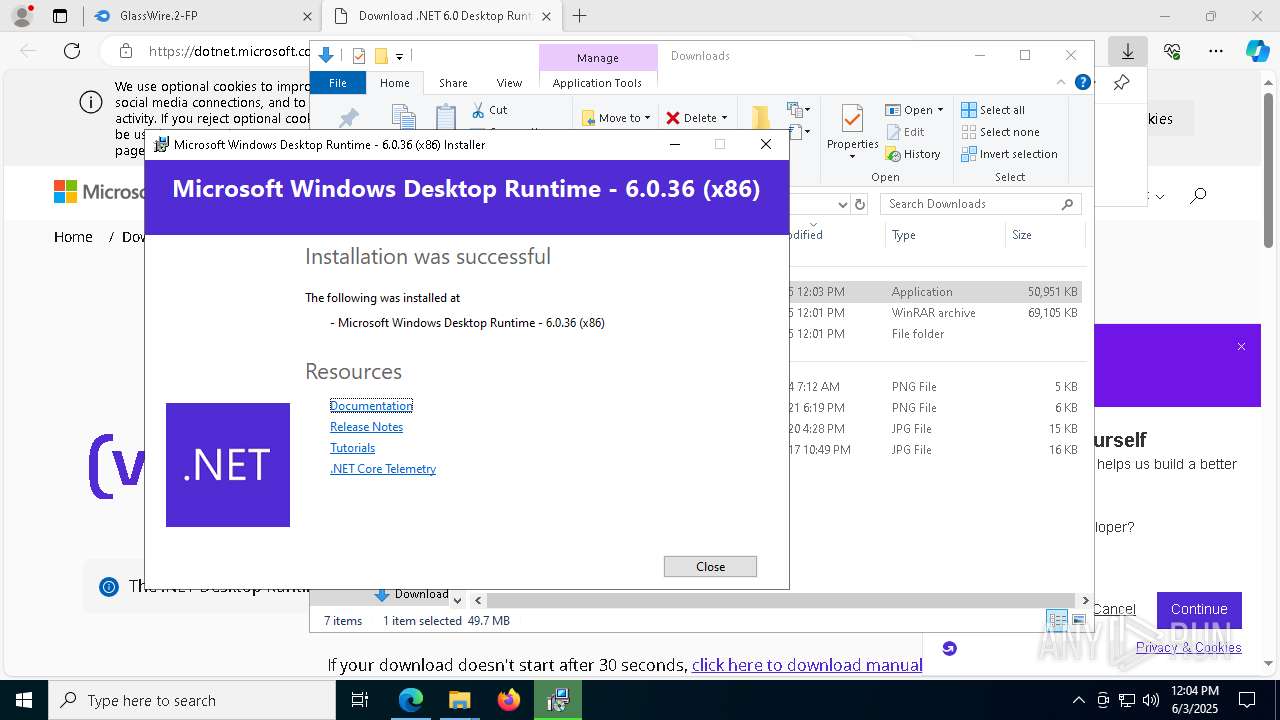The height and width of the screenshot is (720, 1280).
Task: Click the Properties checkmark icon
Action: click(x=852, y=119)
